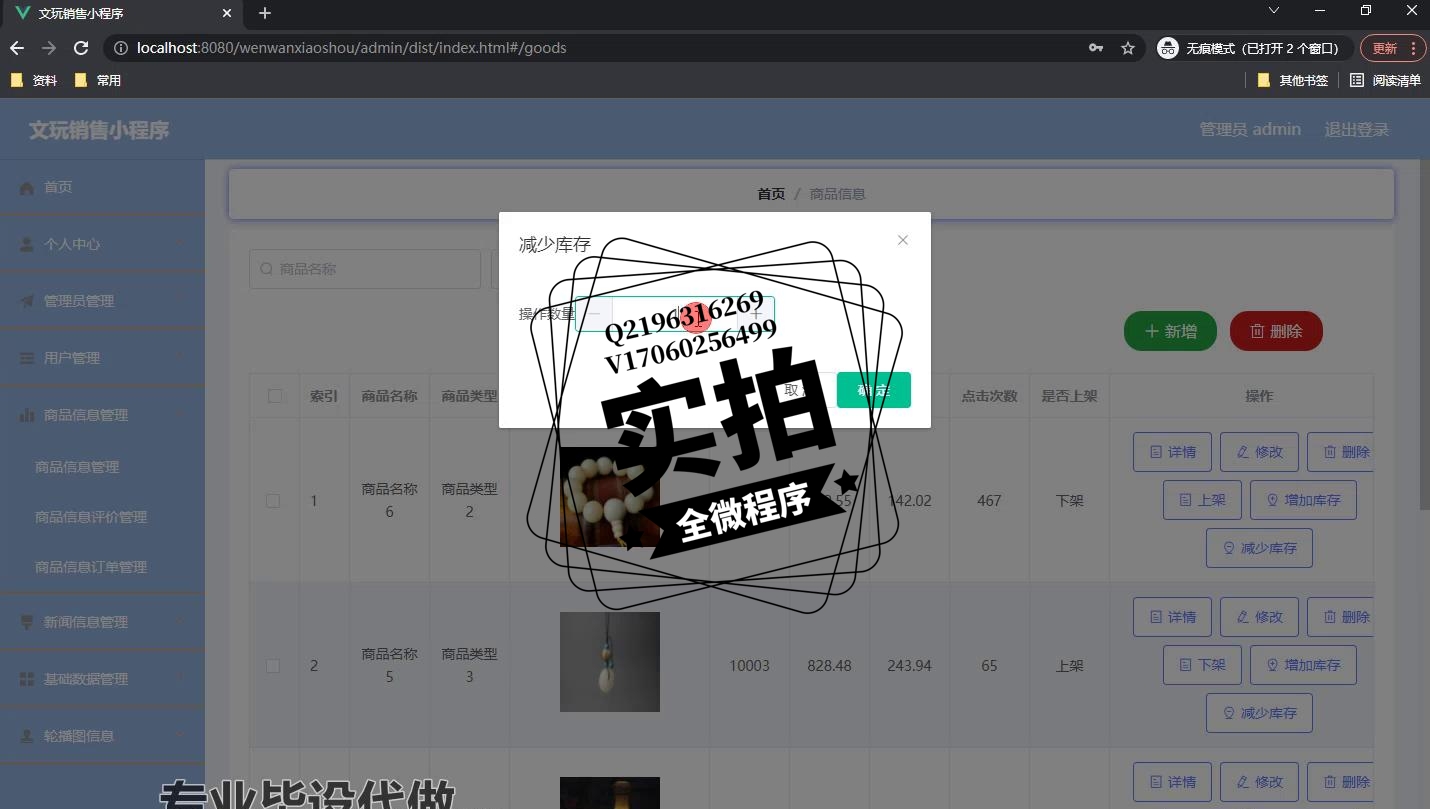Click the 是否上架 column header
Viewport: 1430px width, 809px height.
pos(1069,396)
